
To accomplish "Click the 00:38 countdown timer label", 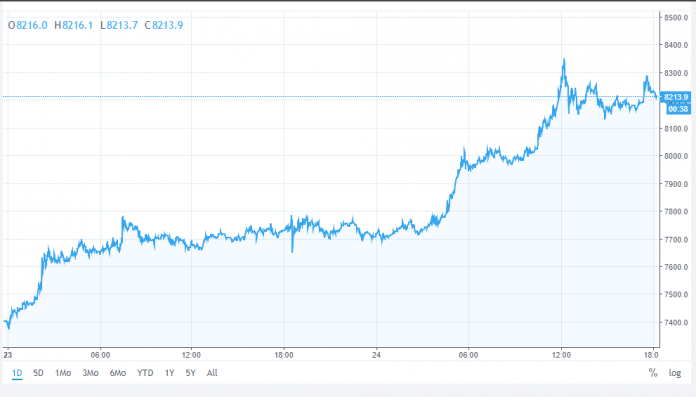I will 678,109.
